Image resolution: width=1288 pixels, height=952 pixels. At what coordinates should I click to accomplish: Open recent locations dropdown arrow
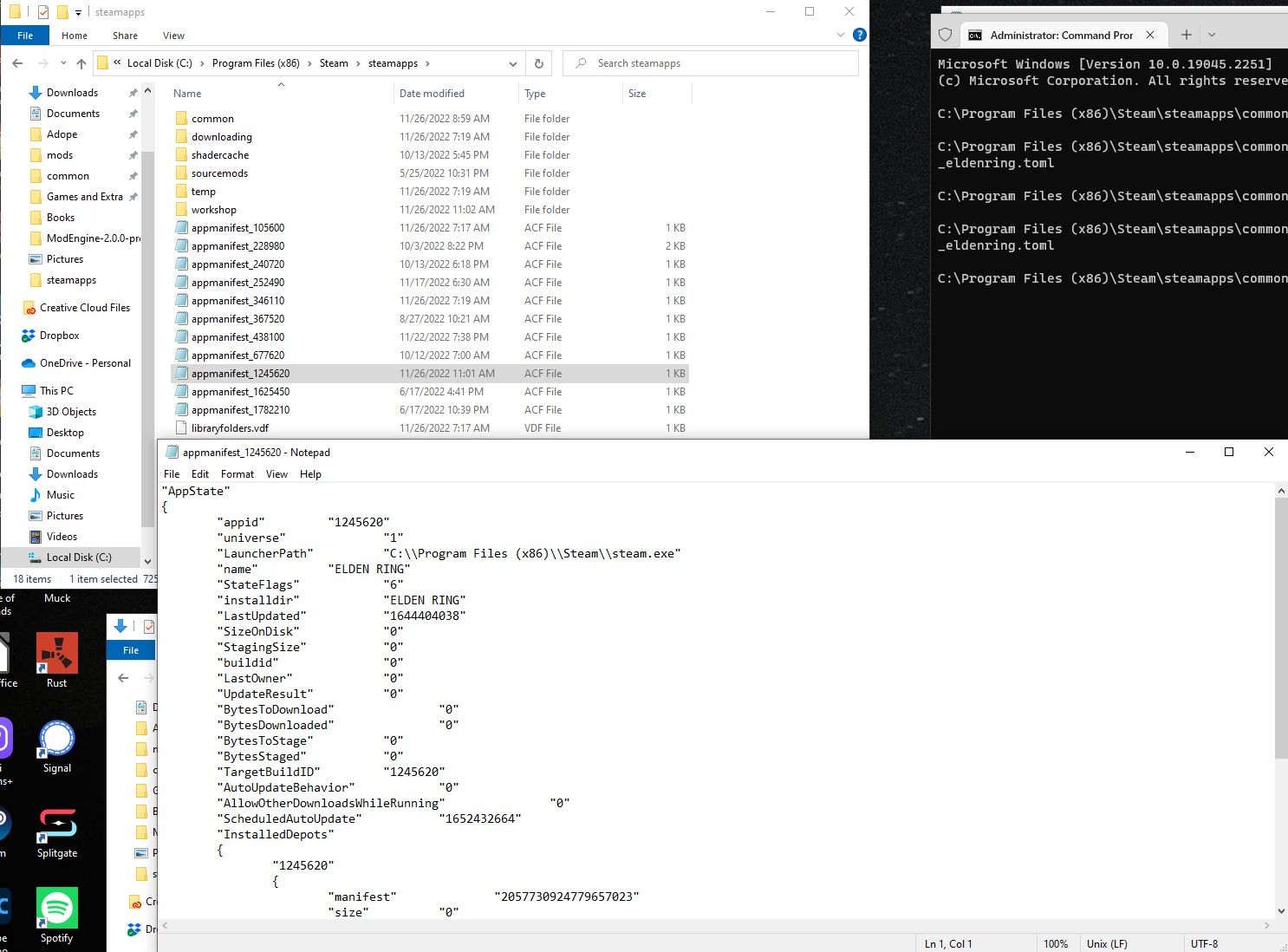(x=63, y=63)
